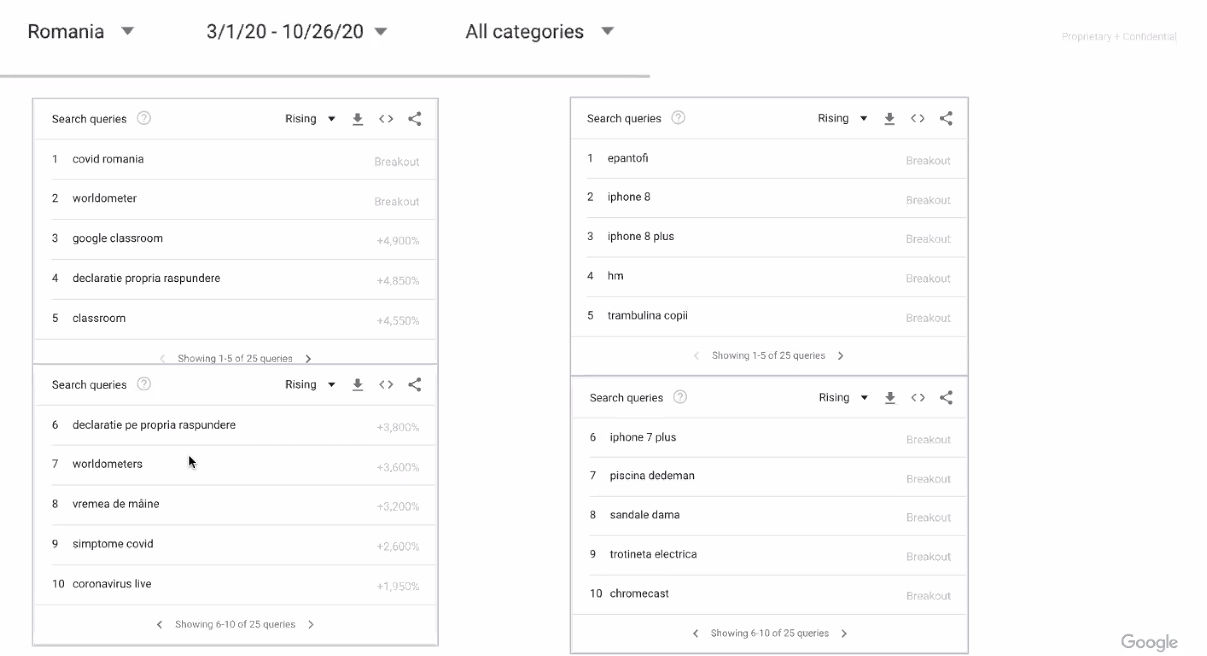Open embed icon in the bottom-left queries panel
Viewport: 1207px width, 656px height.
click(386, 385)
